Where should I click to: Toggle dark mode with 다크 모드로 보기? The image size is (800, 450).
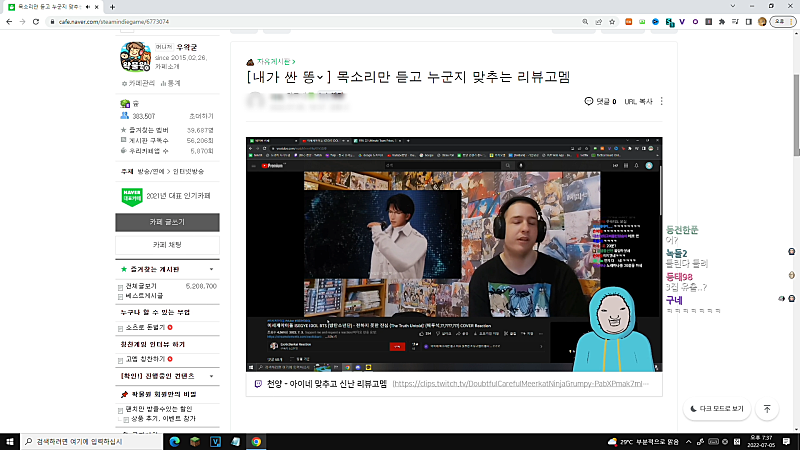717,409
